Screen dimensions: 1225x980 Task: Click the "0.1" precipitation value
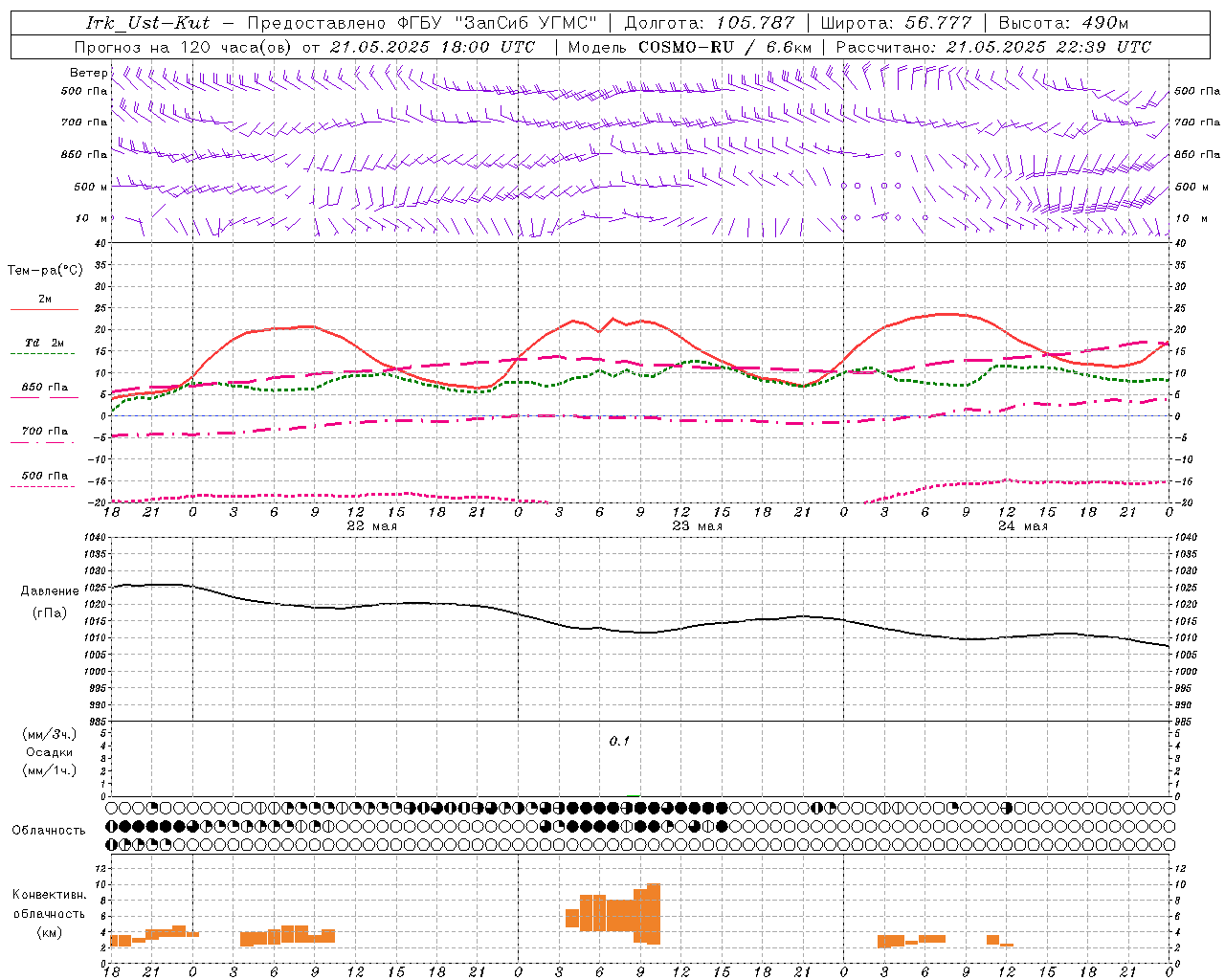[x=619, y=742]
